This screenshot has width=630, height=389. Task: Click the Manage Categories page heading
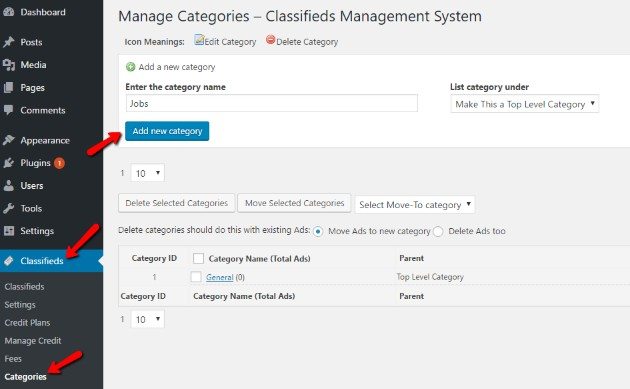click(x=300, y=16)
